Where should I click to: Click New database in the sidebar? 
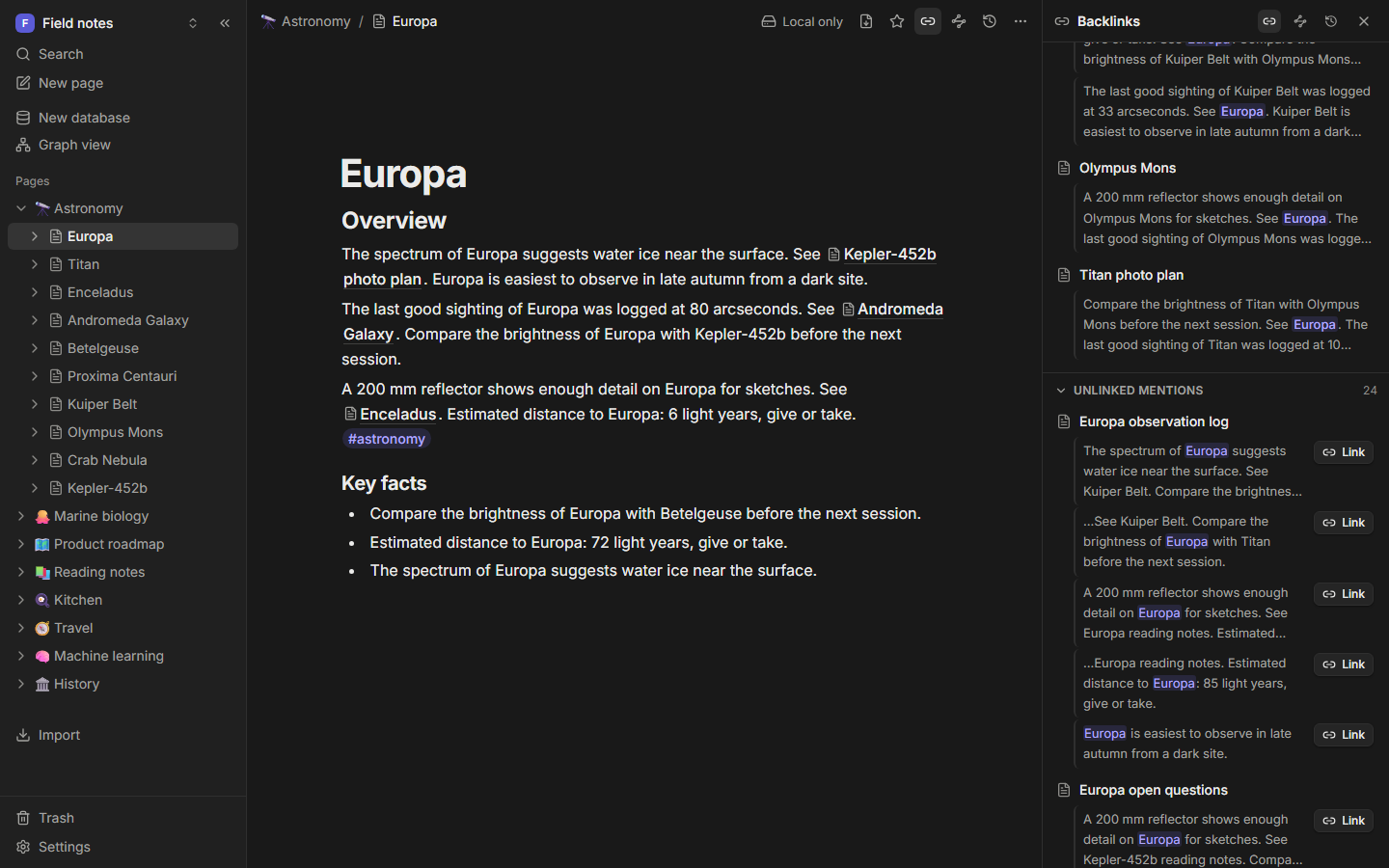coord(123,118)
